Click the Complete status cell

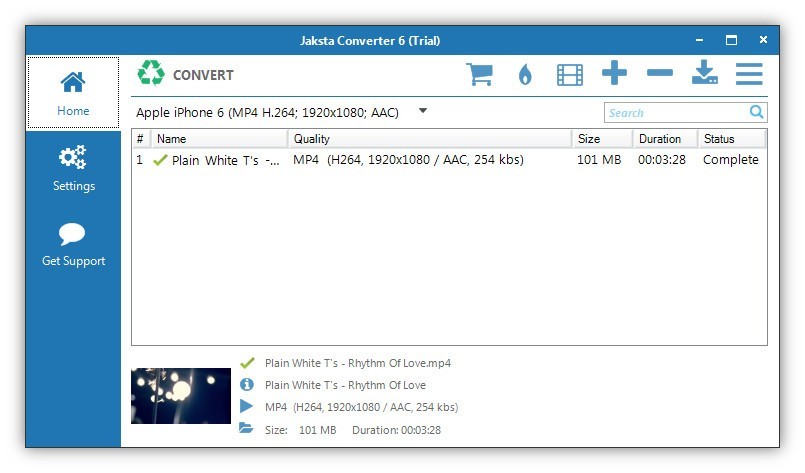click(x=731, y=160)
